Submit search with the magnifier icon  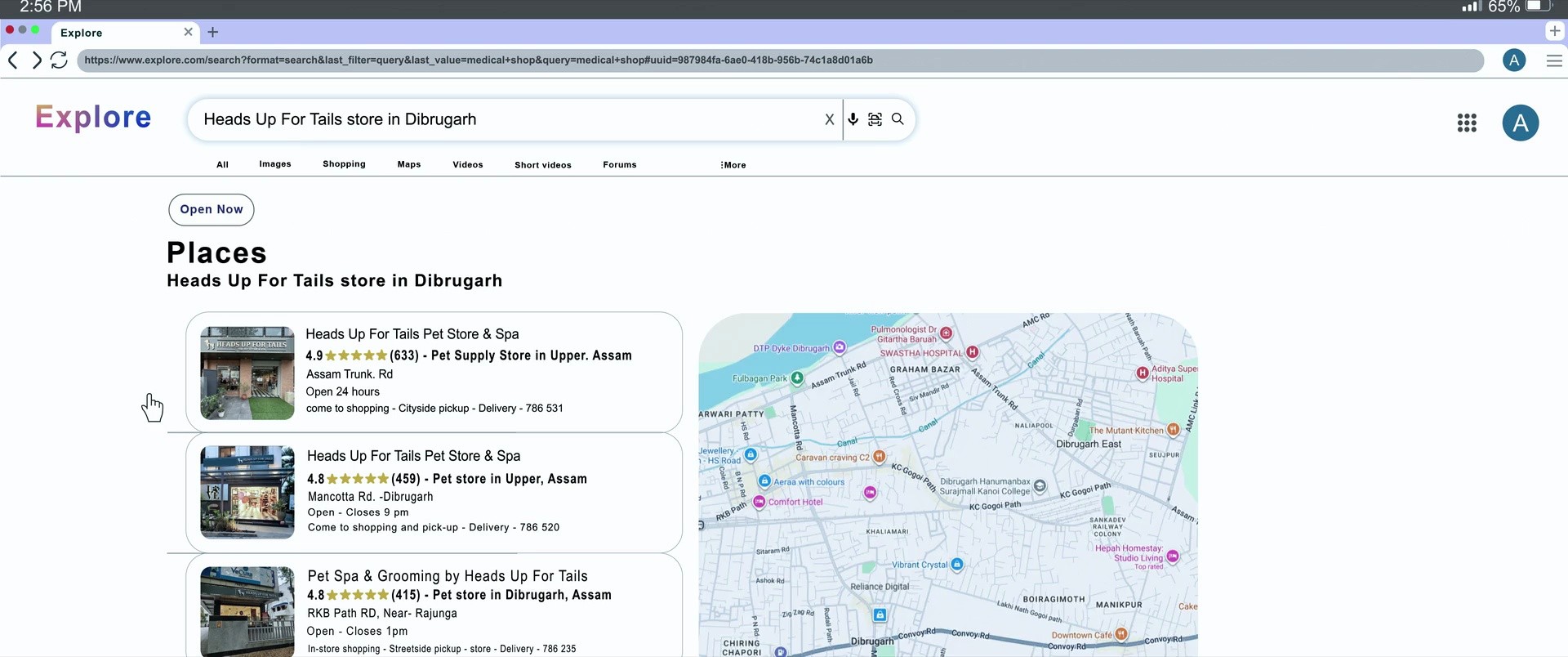(898, 119)
